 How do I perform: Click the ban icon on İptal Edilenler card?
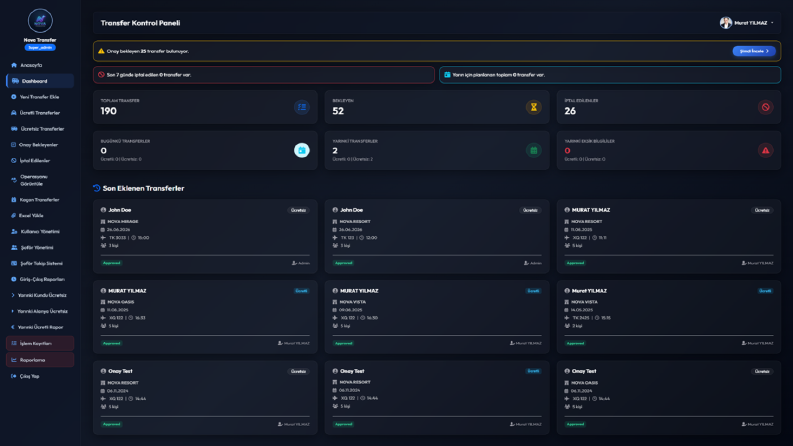(765, 107)
